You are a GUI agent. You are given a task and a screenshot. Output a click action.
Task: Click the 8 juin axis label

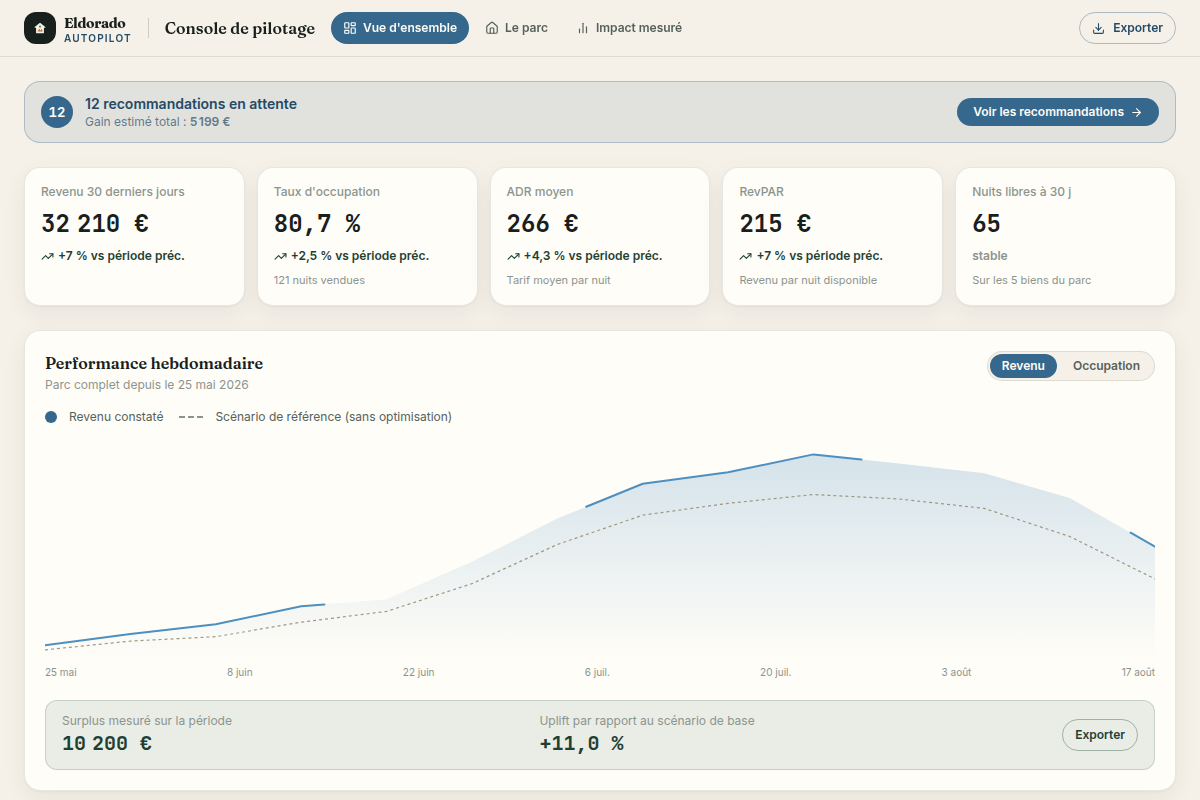click(240, 673)
